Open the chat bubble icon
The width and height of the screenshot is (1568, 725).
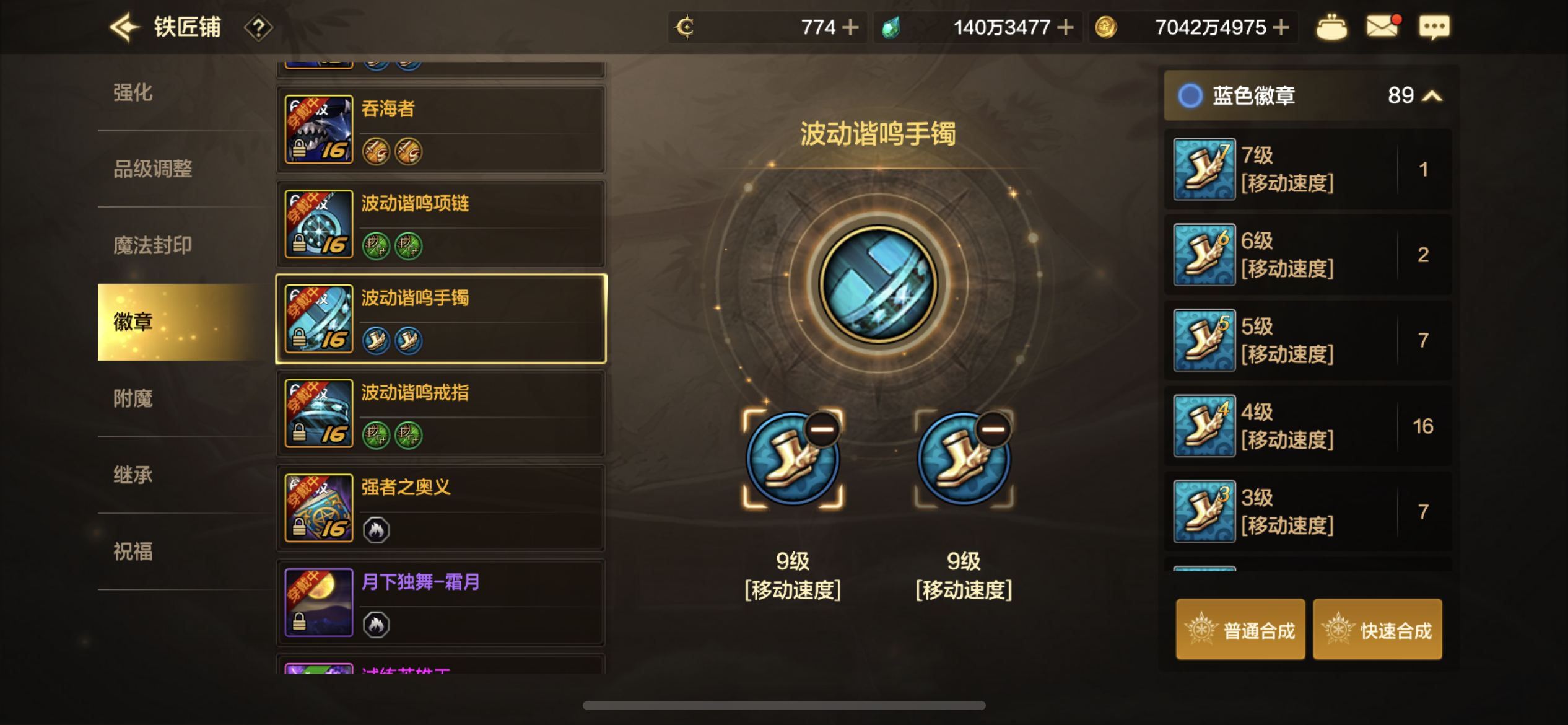coord(1434,27)
